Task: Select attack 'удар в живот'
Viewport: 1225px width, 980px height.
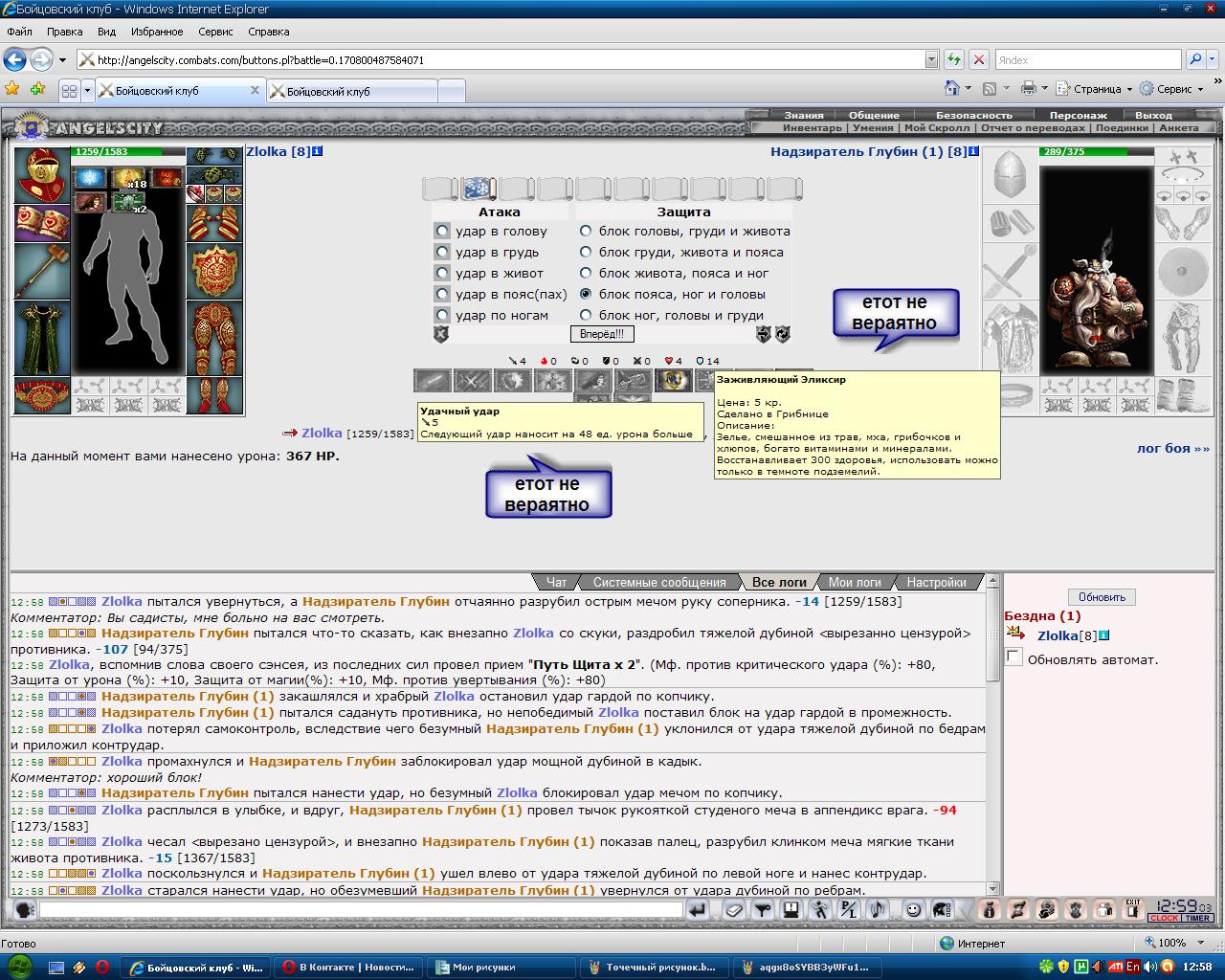Action: [441, 273]
